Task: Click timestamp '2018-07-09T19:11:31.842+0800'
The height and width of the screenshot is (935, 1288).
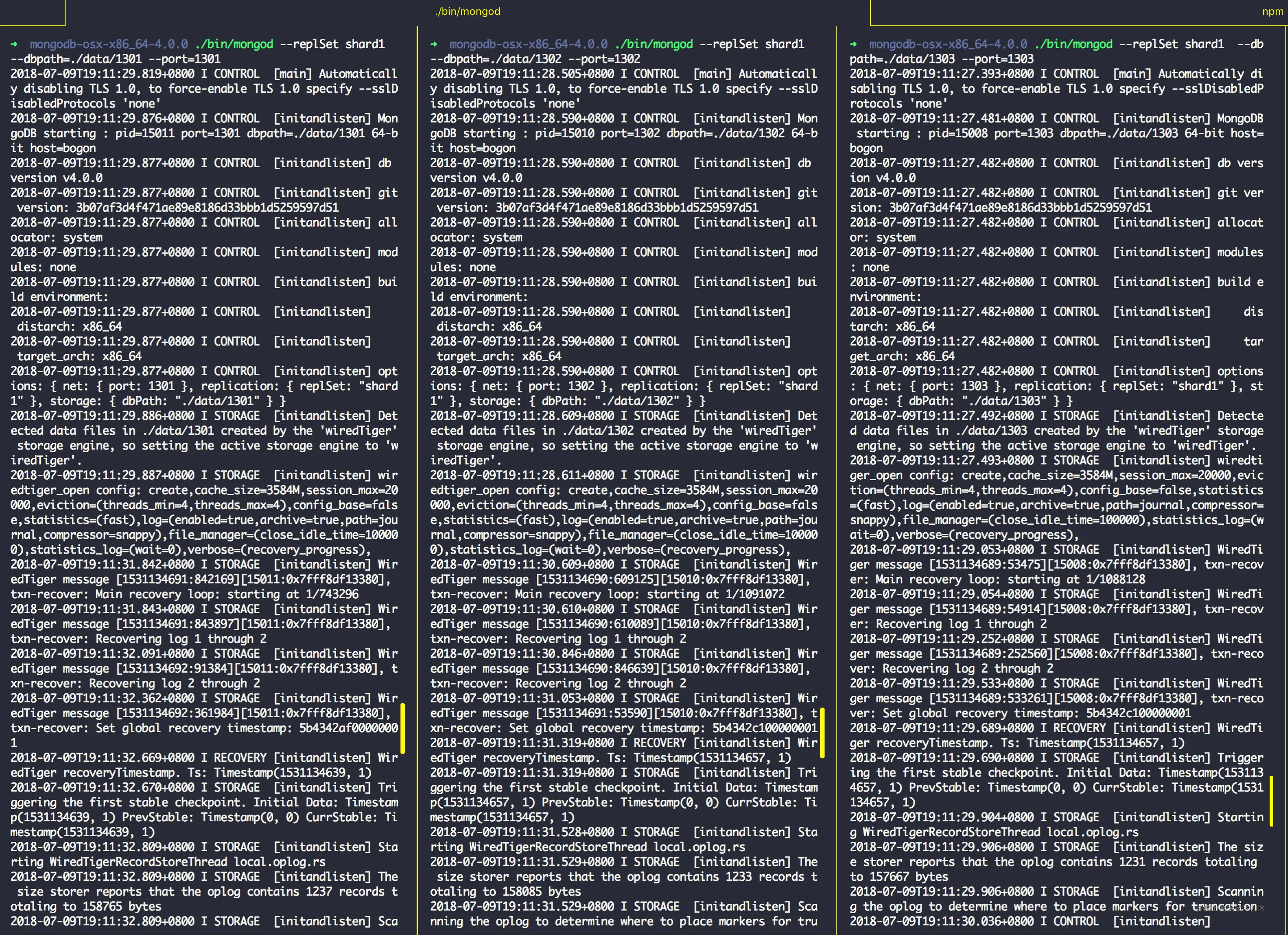Action: tap(102, 565)
